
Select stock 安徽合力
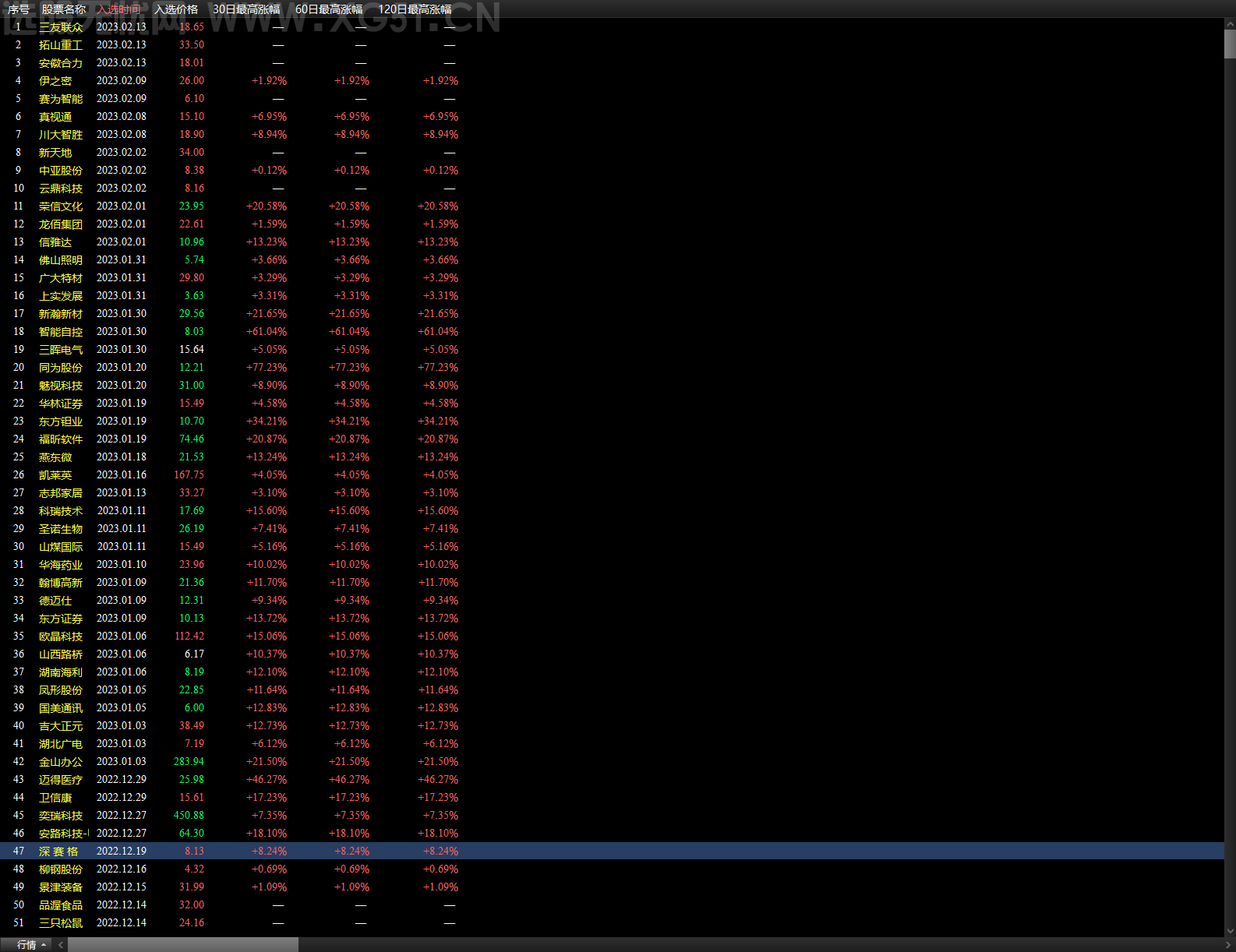[x=61, y=63]
